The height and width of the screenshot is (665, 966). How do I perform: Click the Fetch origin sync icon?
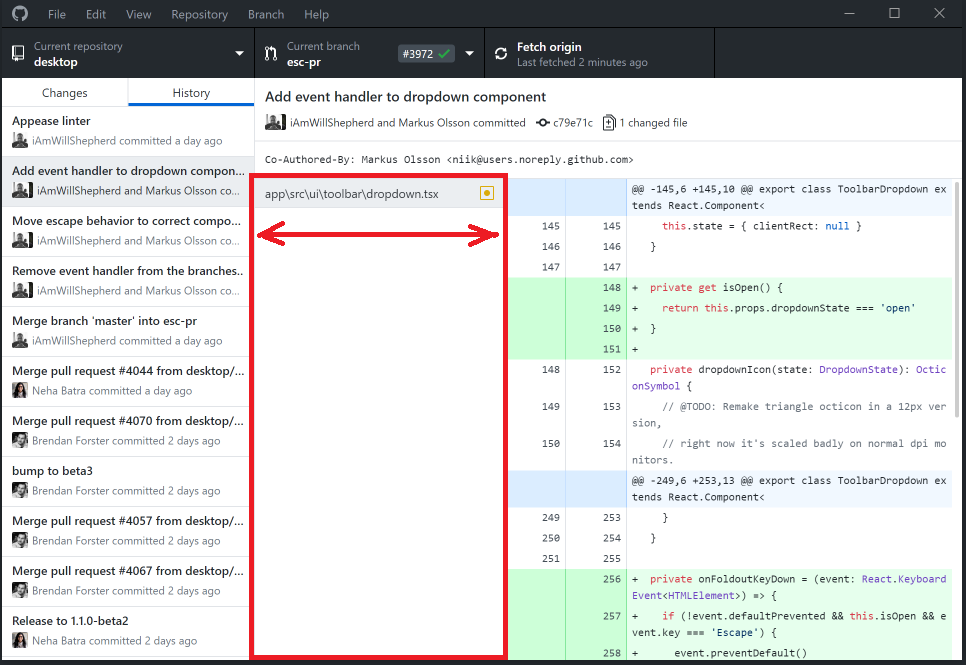pos(501,54)
